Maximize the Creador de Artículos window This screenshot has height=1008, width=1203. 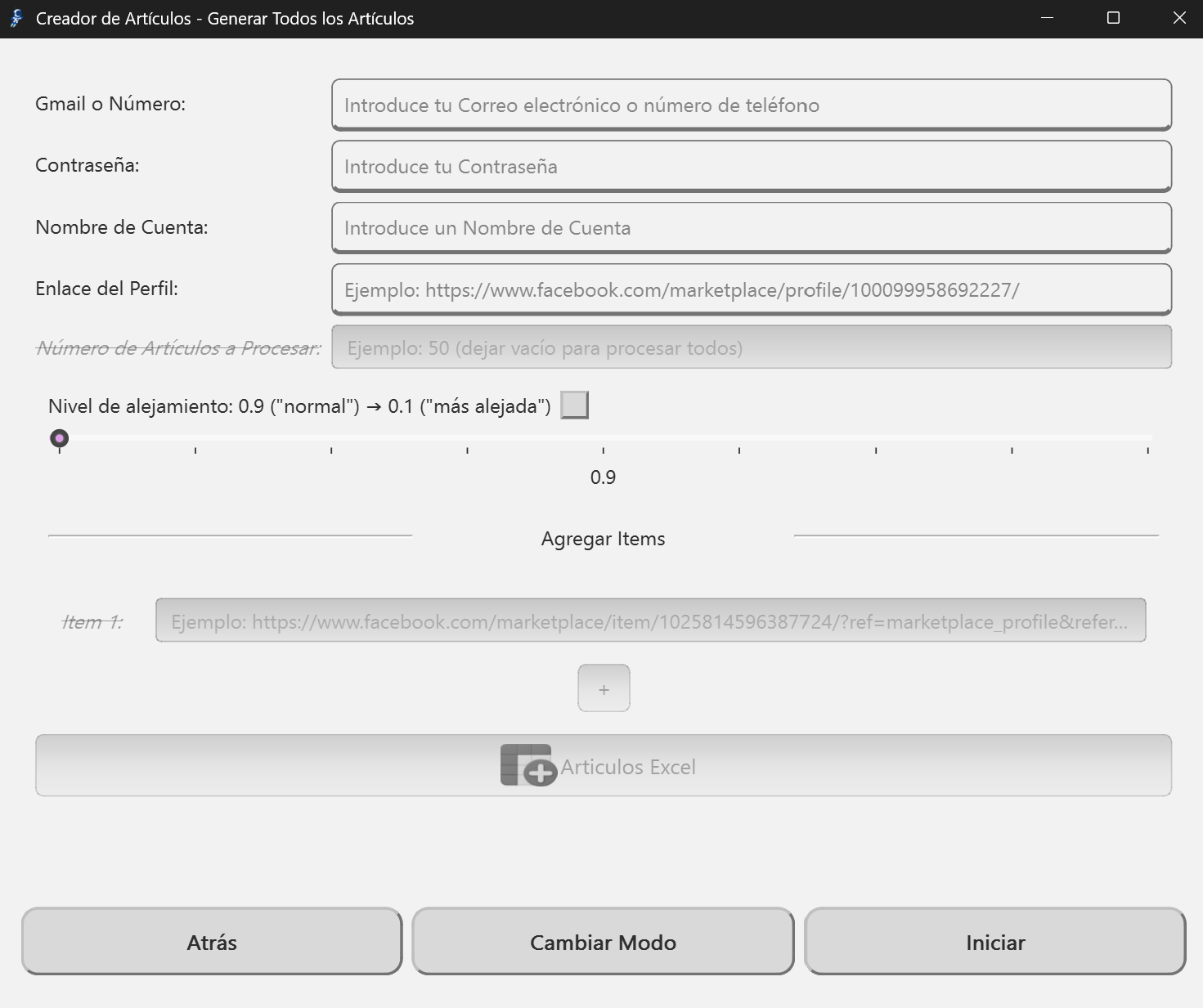[1113, 18]
